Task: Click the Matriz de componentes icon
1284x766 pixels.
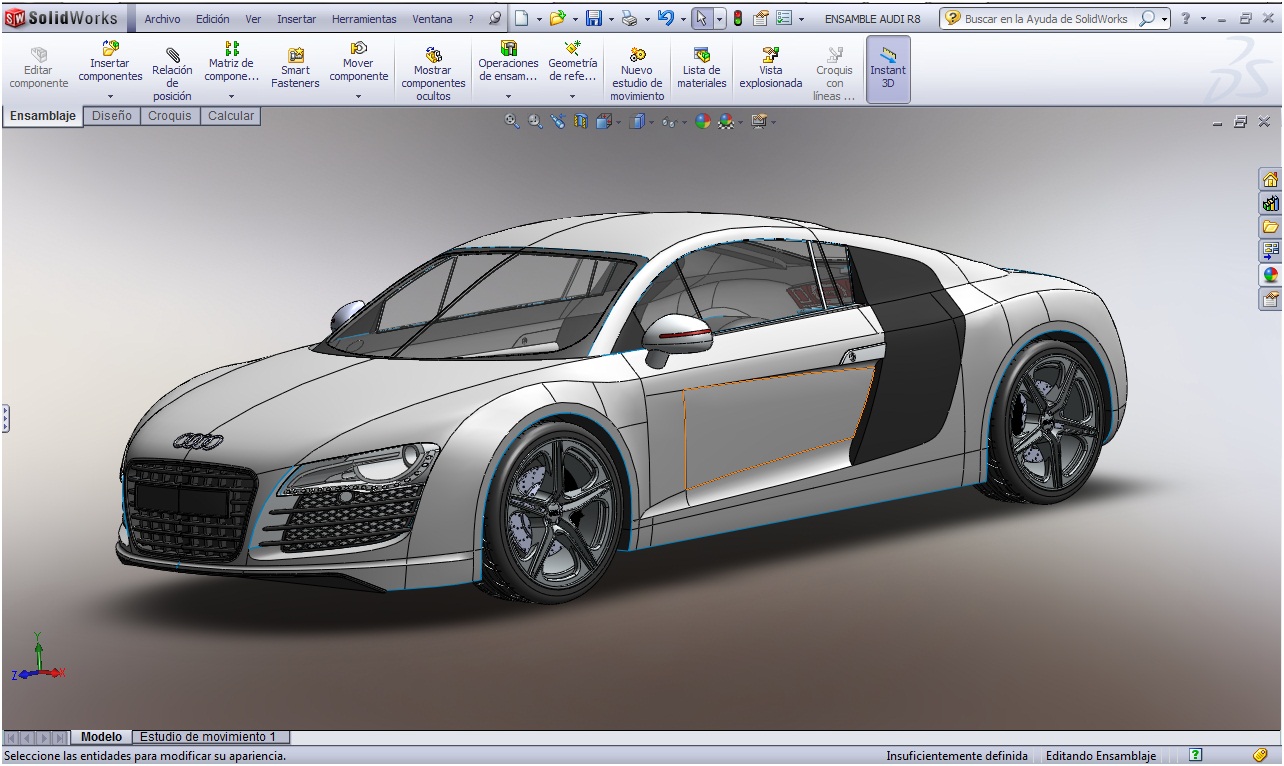Action: (x=232, y=48)
